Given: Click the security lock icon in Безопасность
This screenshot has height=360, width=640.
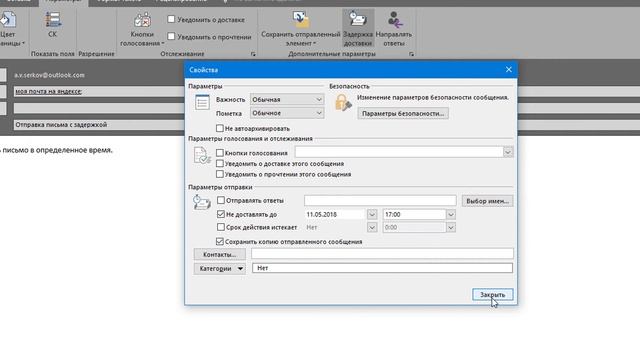Looking at the screenshot, I should pyautogui.click(x=343, y=103).
